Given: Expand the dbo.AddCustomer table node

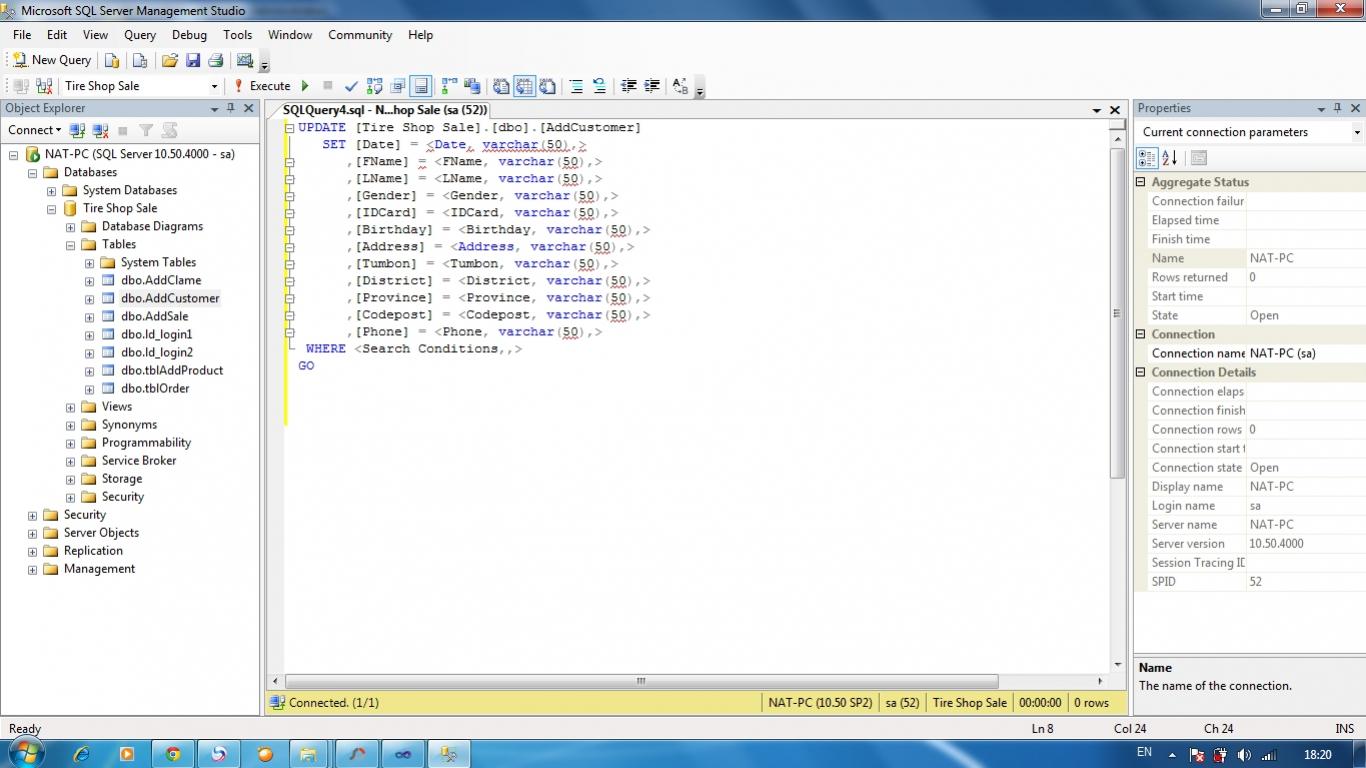Looking at the screenshot, I should pos(89,299).
